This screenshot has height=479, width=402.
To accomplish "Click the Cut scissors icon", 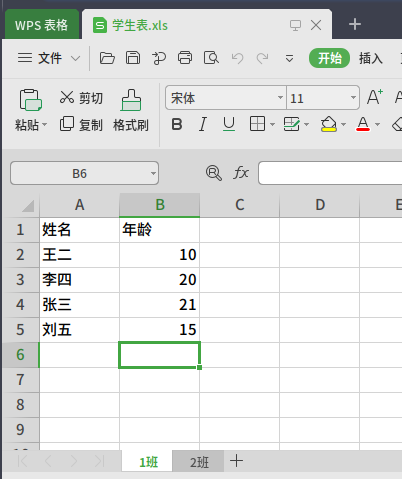I will click(67, 97).
